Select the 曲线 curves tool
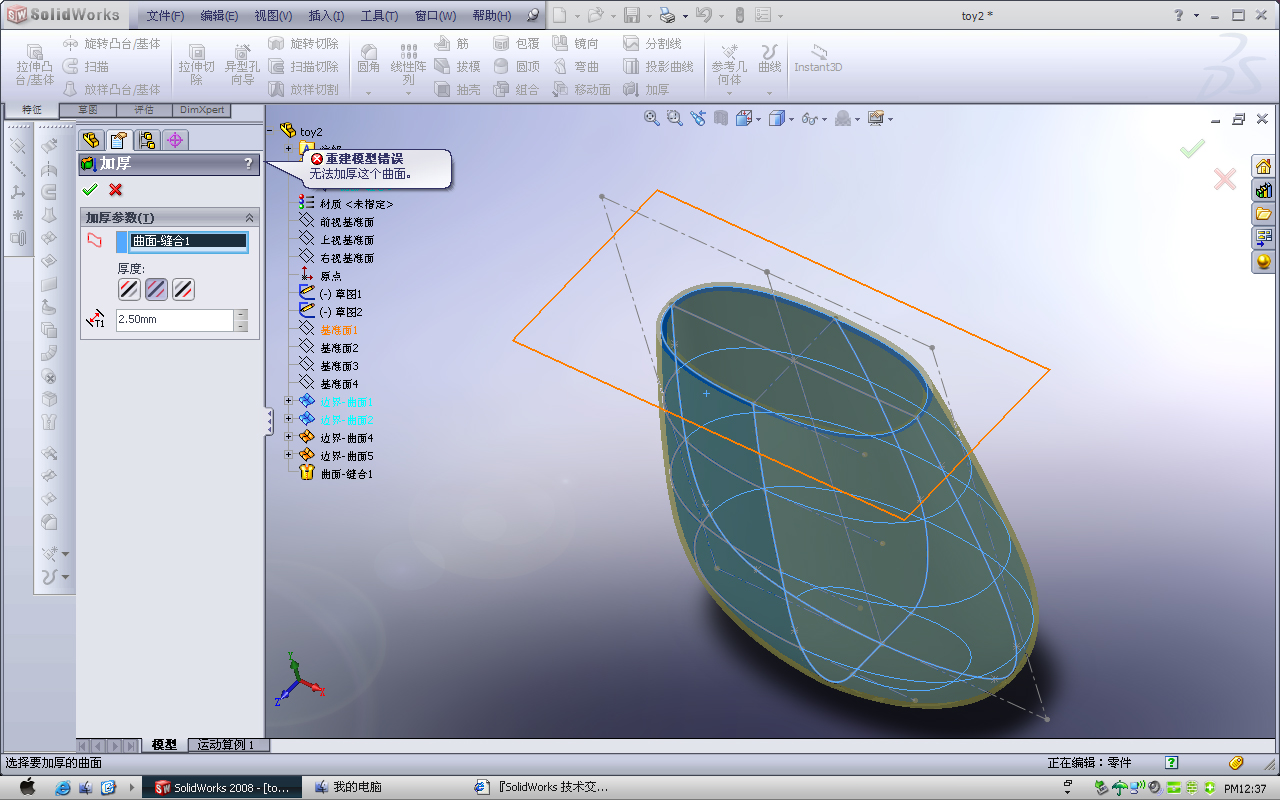The height and width of the screenshot is (800, 1280). point(769,60)
